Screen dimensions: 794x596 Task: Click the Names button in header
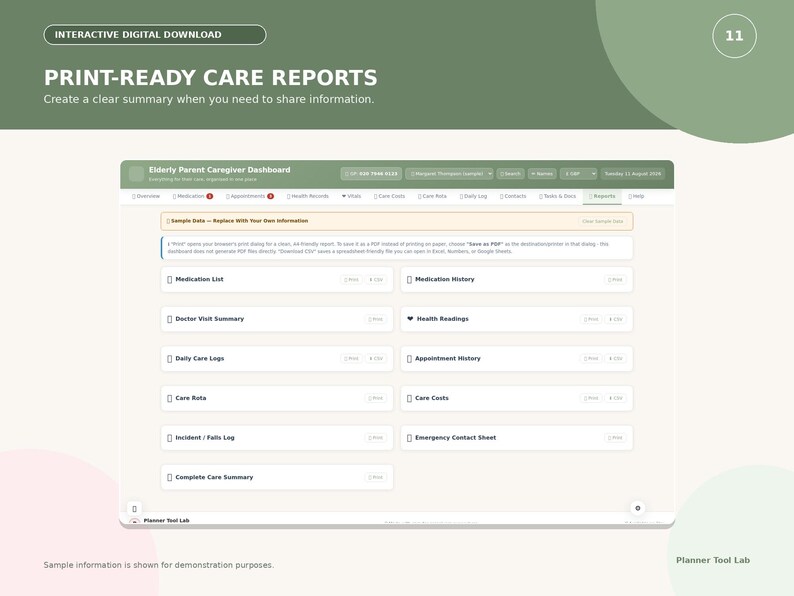click(x=542, y=174)
